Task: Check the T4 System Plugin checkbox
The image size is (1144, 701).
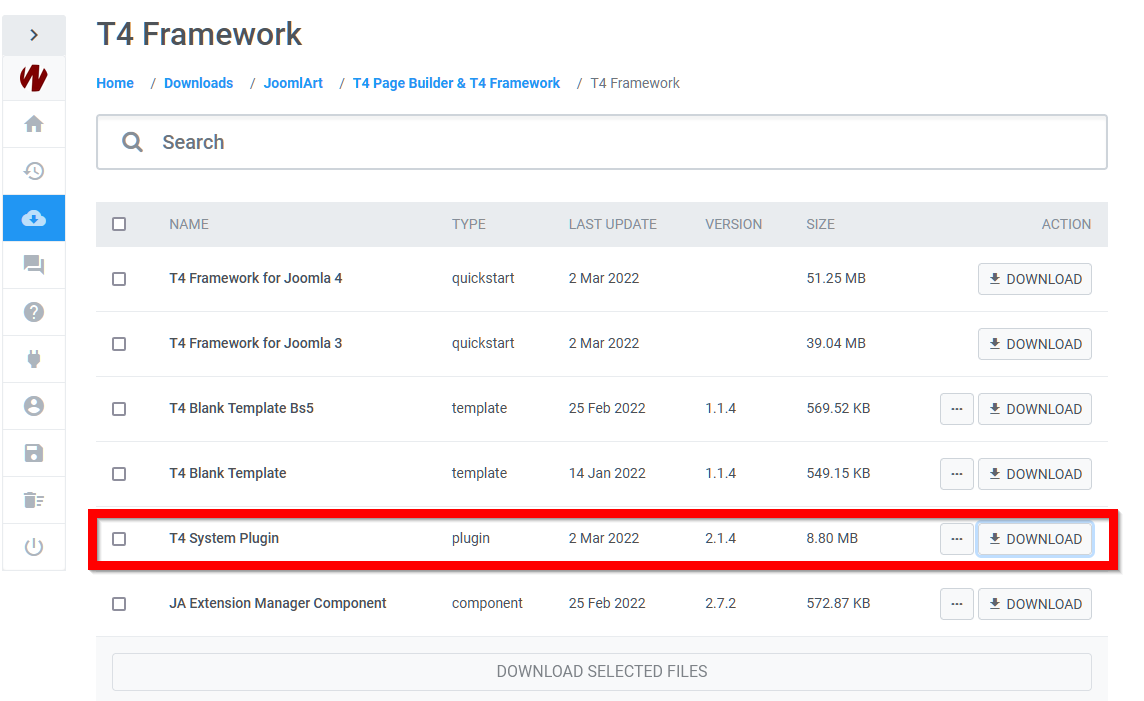Action: tap(119, 538)
